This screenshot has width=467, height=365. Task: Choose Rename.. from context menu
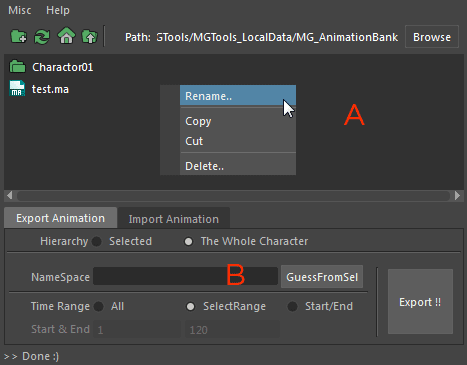click(x=238, y=96)
